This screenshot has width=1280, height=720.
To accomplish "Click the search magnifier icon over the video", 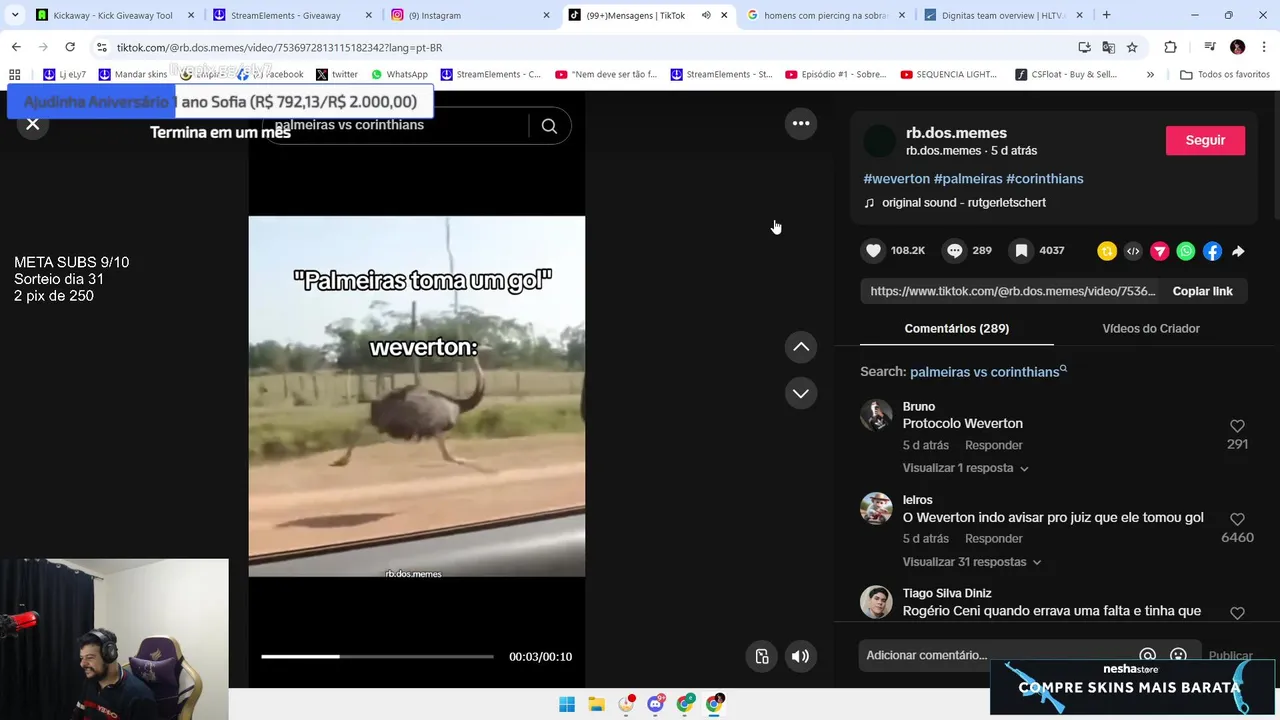I will (549, 125).
